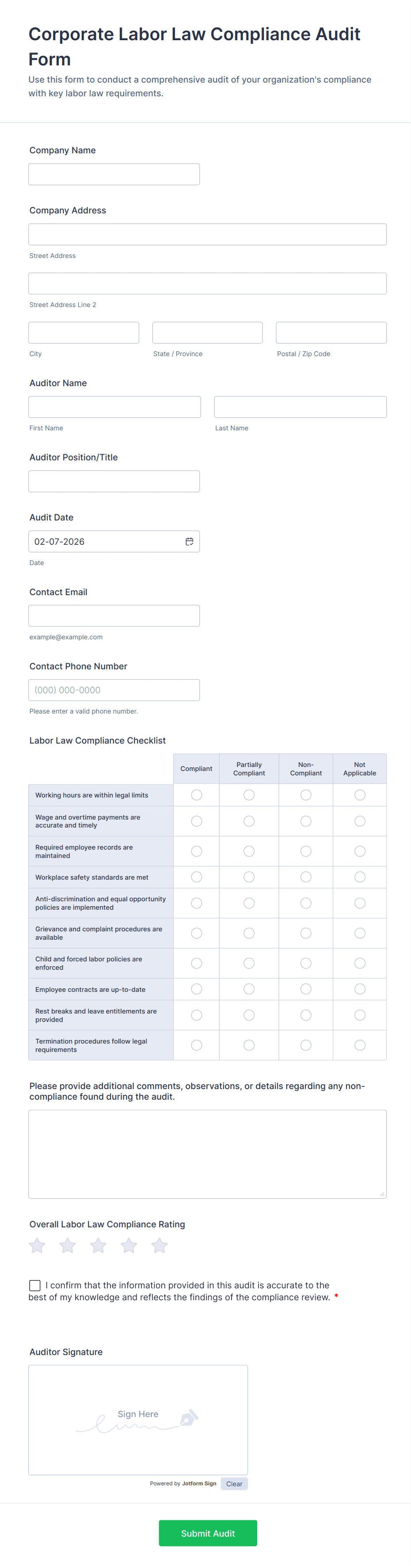Give the fifth star compliance rating
411x1568 pixels.
point(160,1246)
